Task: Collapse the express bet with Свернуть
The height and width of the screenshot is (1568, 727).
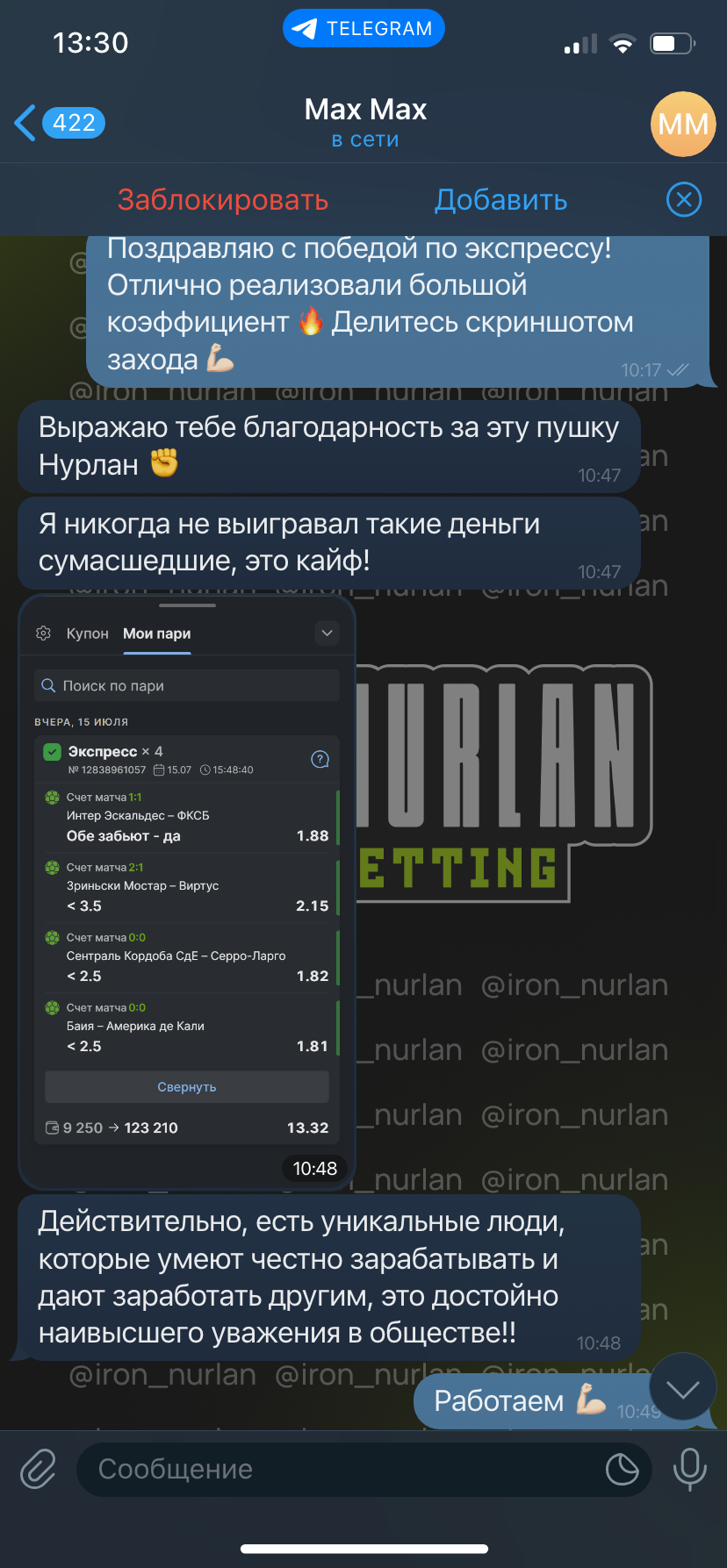Action: [187, 1087]
